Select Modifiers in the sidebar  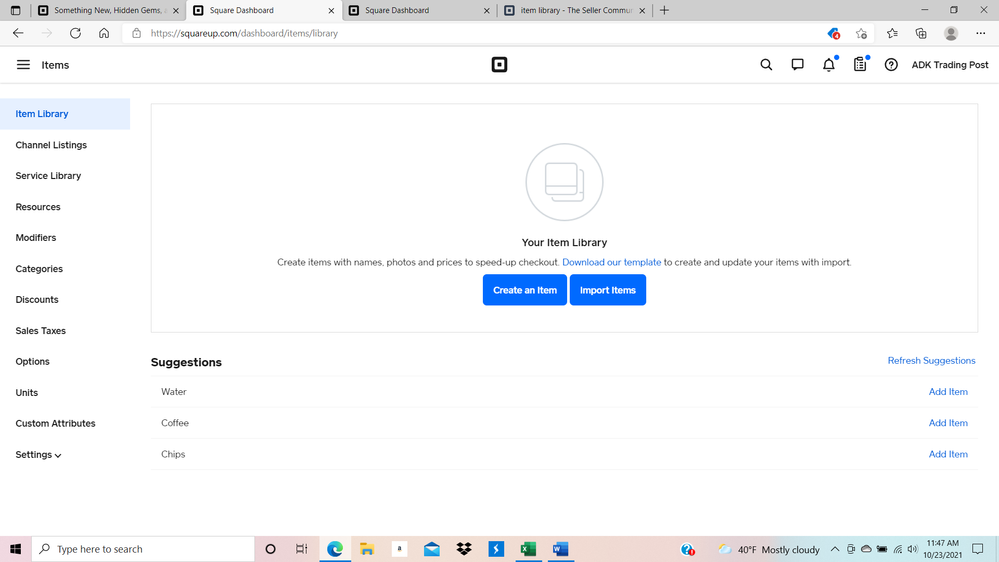(x=36, y=238)
